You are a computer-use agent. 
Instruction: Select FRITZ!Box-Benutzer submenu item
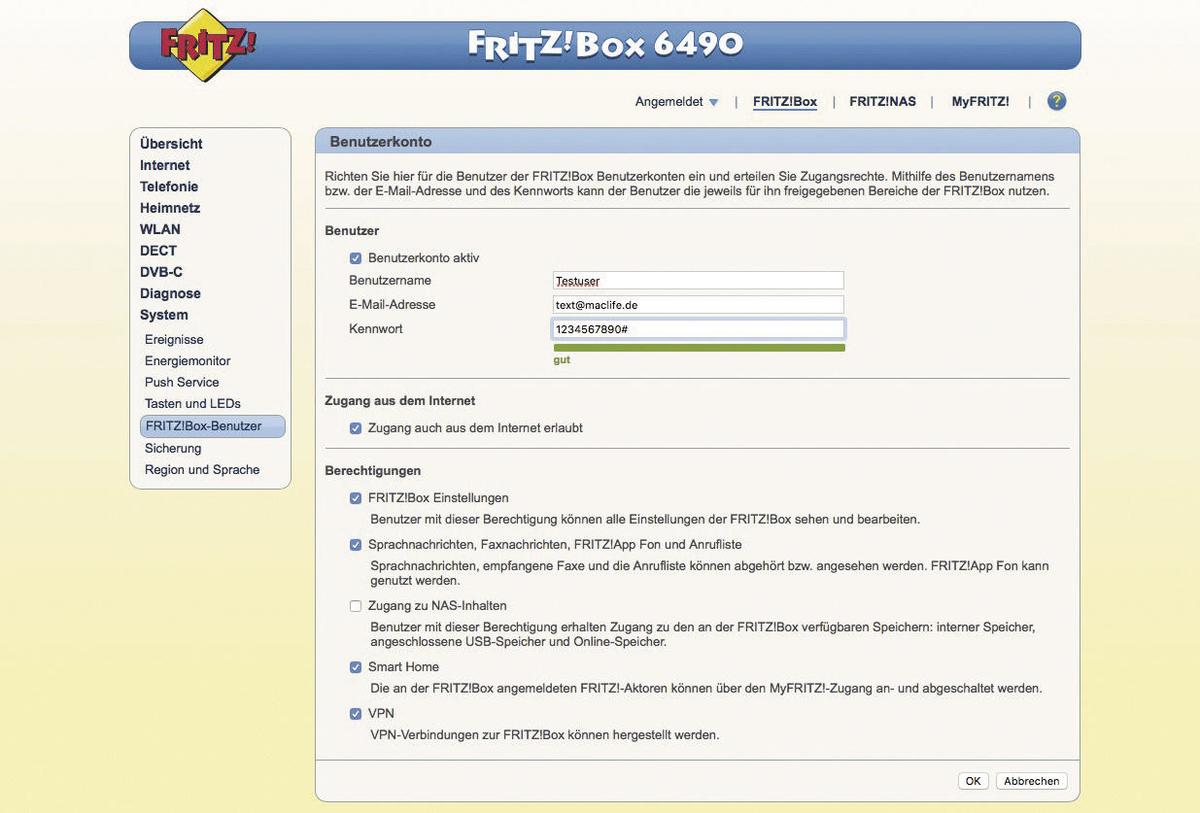pos(213,426)
